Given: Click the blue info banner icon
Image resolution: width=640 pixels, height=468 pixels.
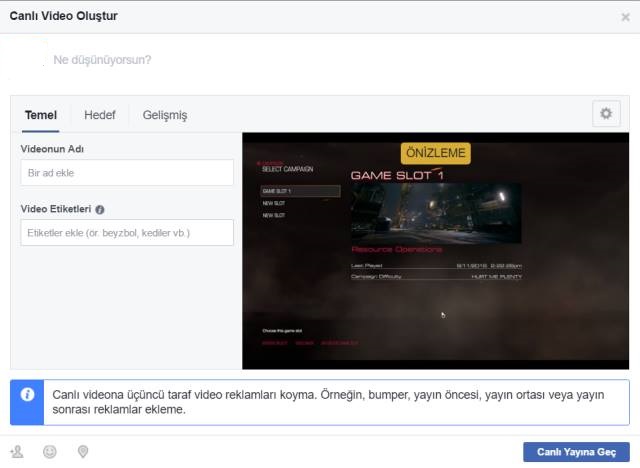Looking at the screenshot, I should pyautogui.click(x=27, y=394).
